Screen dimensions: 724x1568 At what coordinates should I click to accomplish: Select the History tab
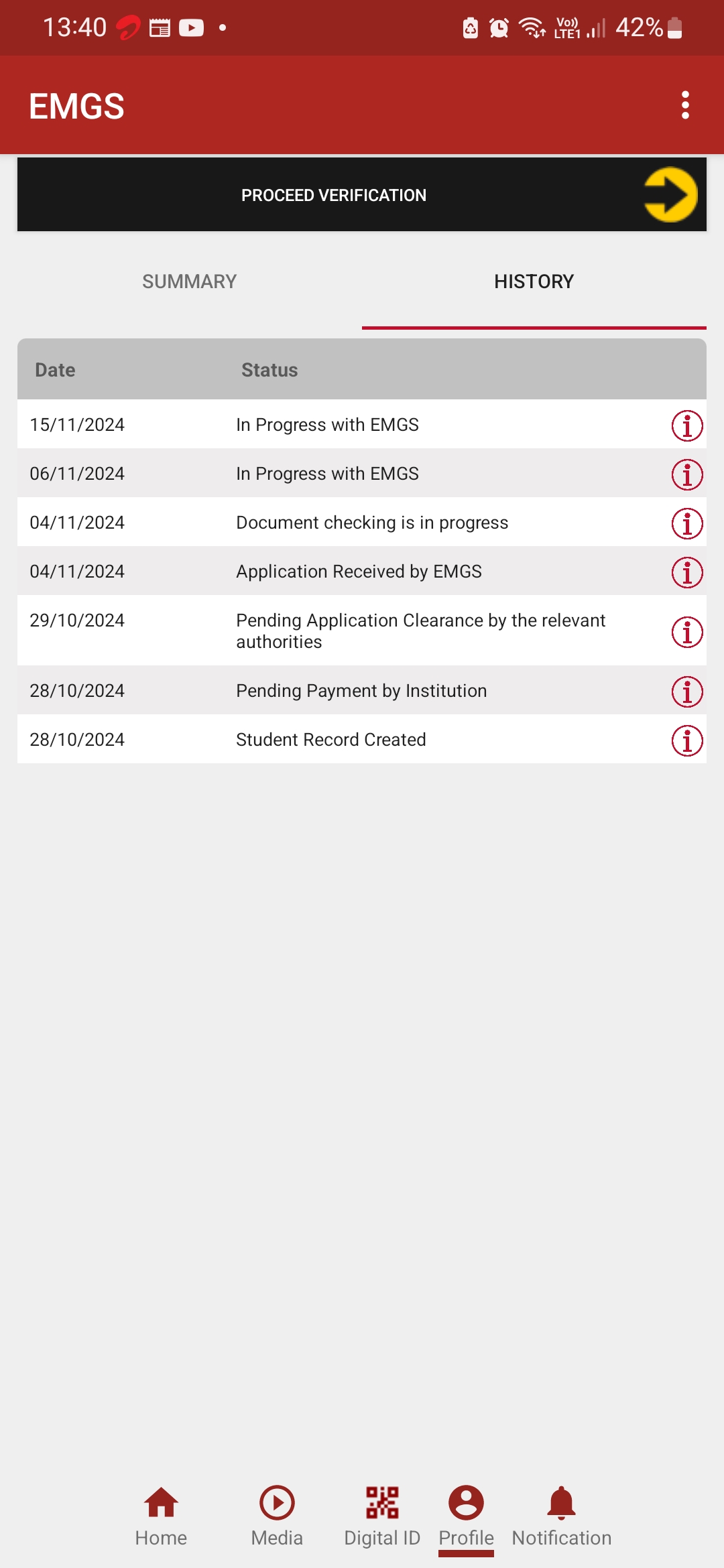coord(534,281)
